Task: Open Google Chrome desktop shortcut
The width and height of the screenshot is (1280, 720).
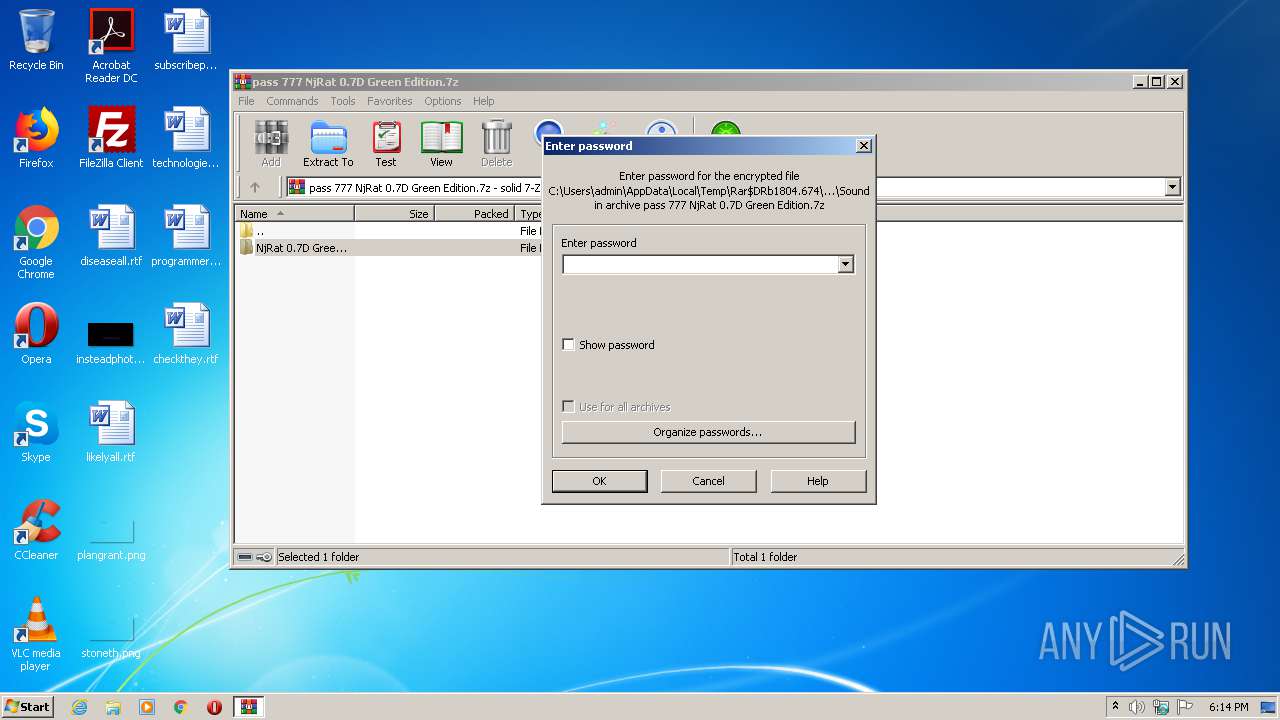Action: pyautogui.click(x=36, y=242)
